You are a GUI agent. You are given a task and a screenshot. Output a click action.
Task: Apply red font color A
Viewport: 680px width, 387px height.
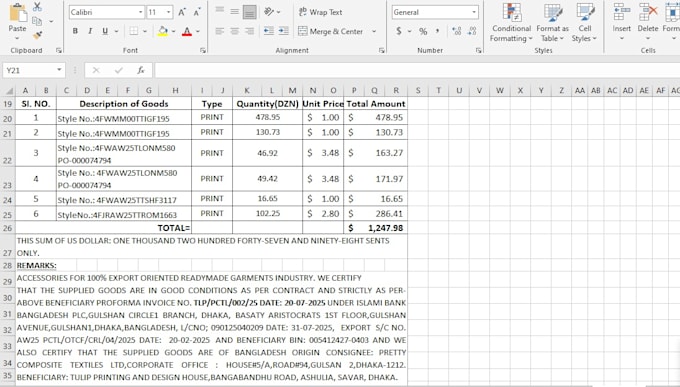pyautogui.click(x=187, y=31)
